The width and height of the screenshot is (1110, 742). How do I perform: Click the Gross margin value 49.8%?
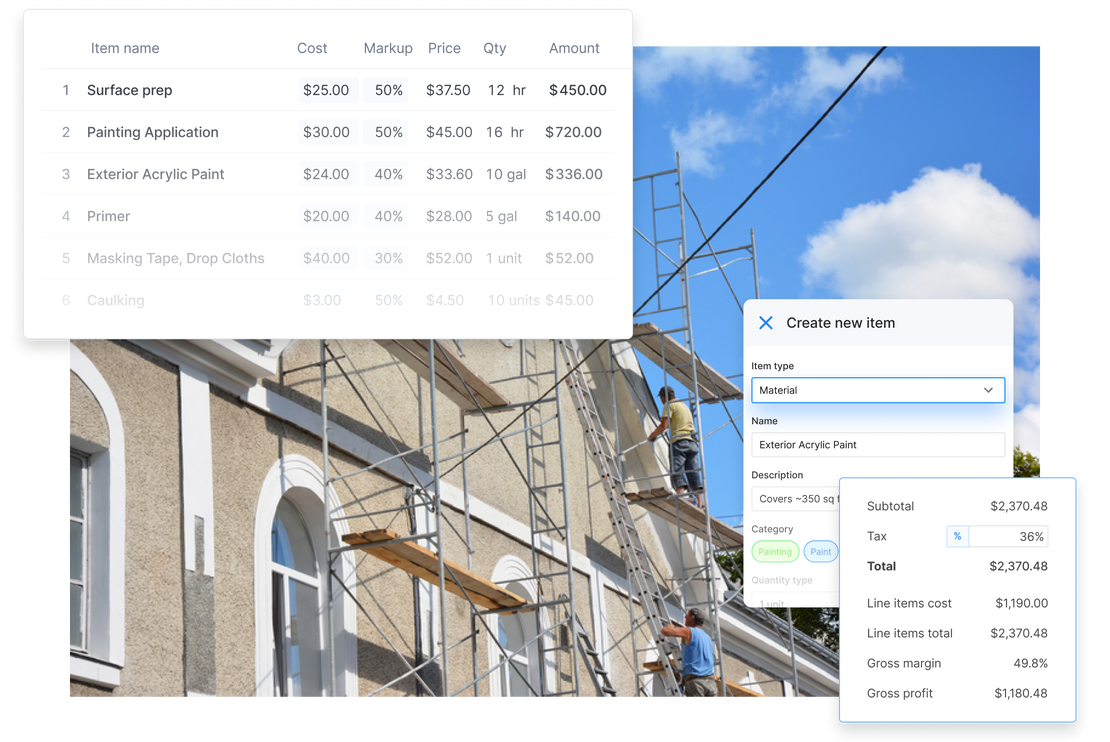tap(1030, 663)
